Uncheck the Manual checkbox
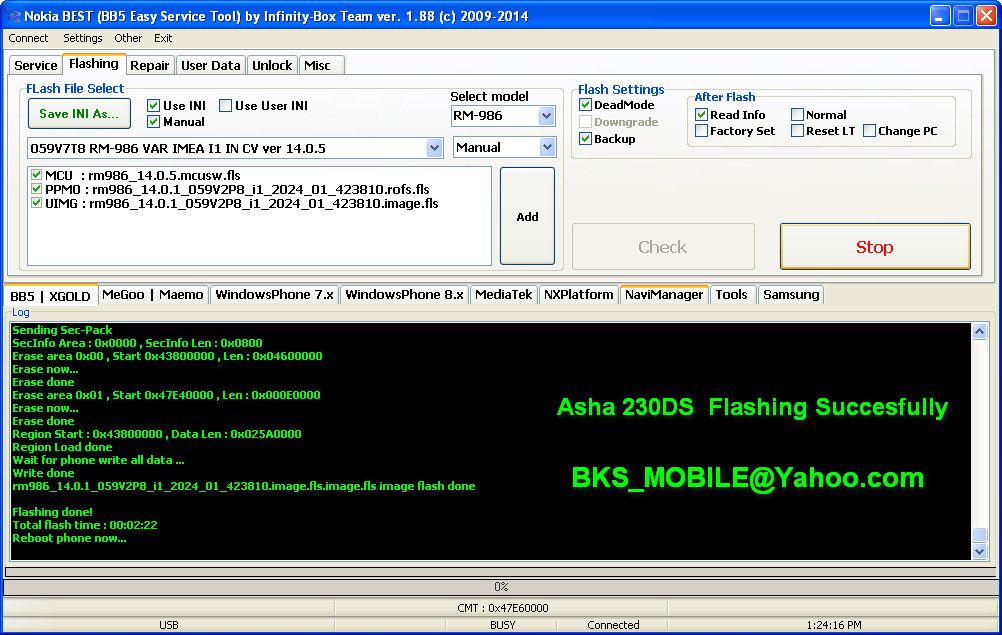Screen dimensions: 1002x635 pyautogui.click(x=153, y=121)
